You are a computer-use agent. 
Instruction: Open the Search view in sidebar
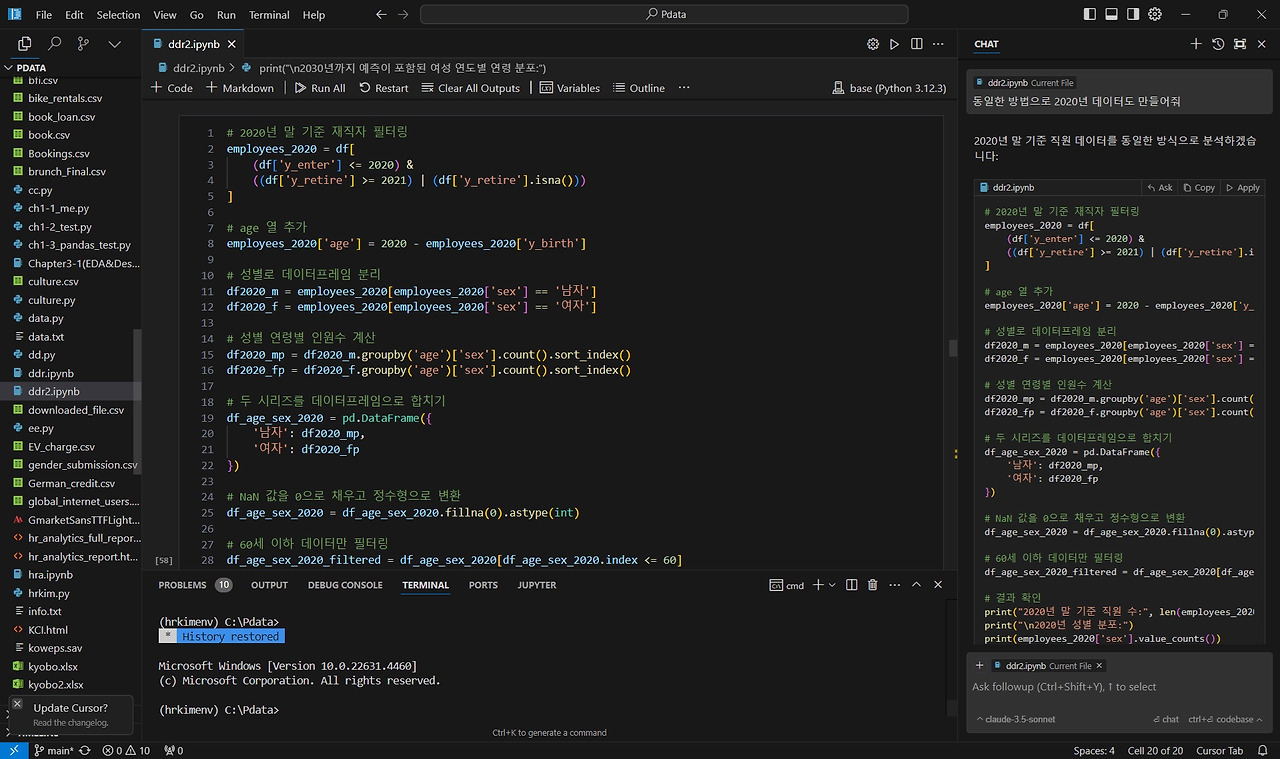point(55,44)
